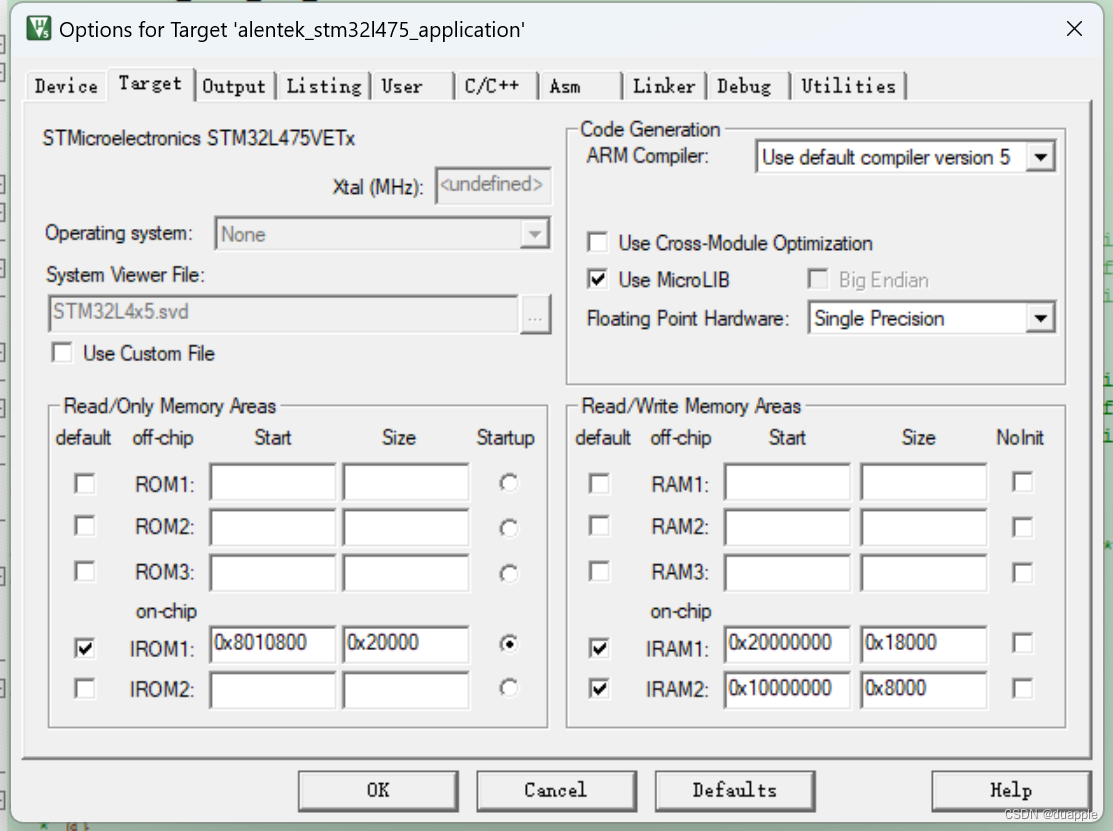This screenshot has height=831, width=1113.
Task: Click the ROM1 Size field
Action: 405,483
